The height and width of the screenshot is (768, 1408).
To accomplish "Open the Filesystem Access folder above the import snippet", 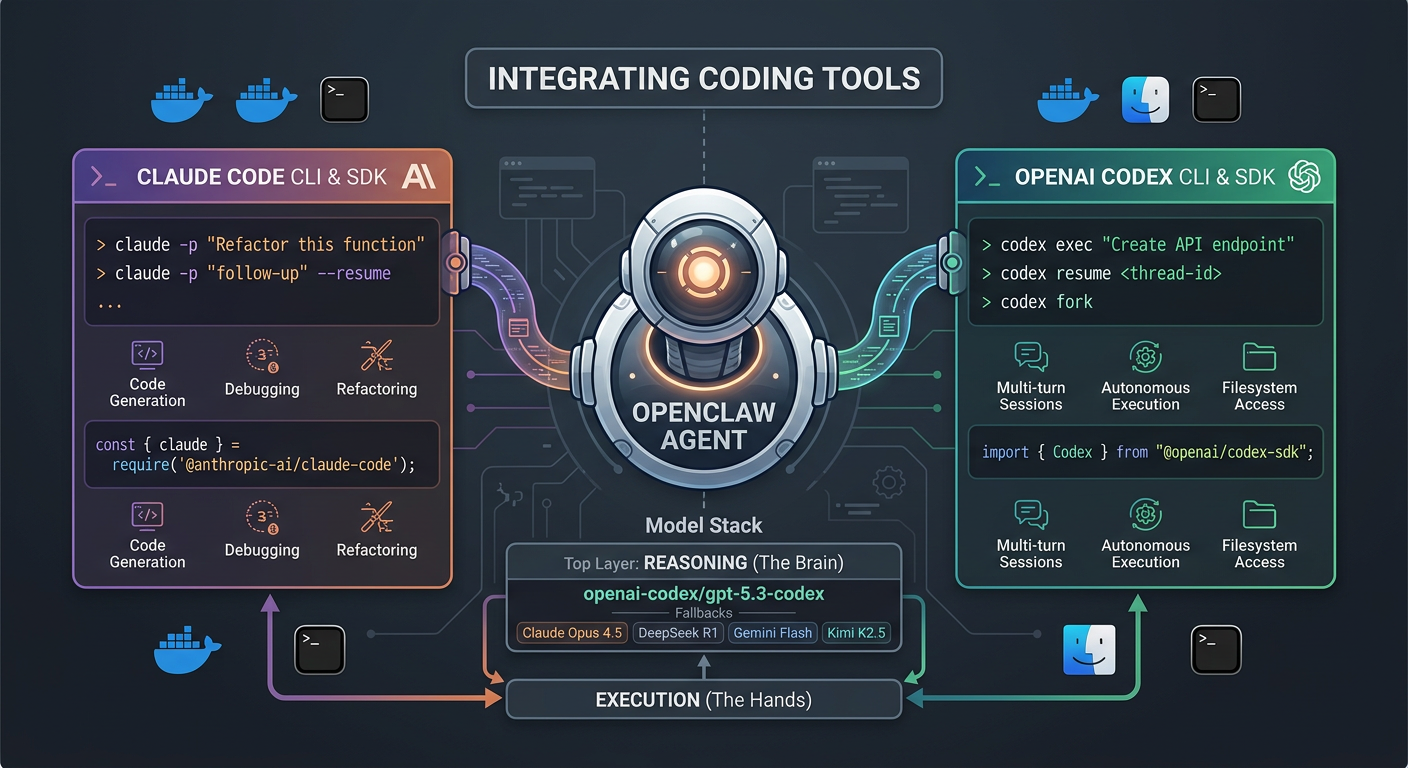I will coord(1259,356).
